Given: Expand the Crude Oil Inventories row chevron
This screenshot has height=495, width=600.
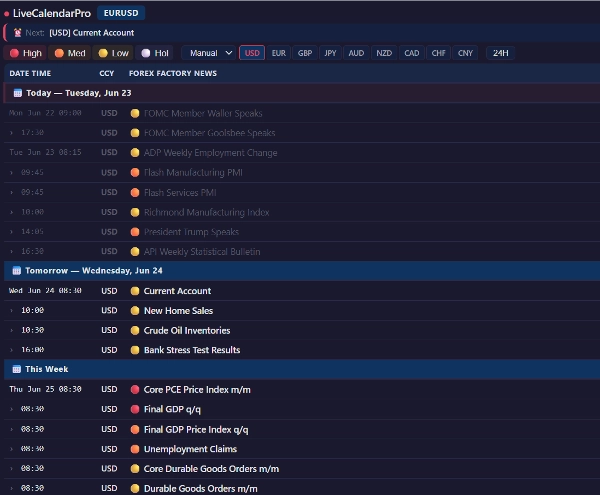Looking at the screenshot, I should coord(11,330).
